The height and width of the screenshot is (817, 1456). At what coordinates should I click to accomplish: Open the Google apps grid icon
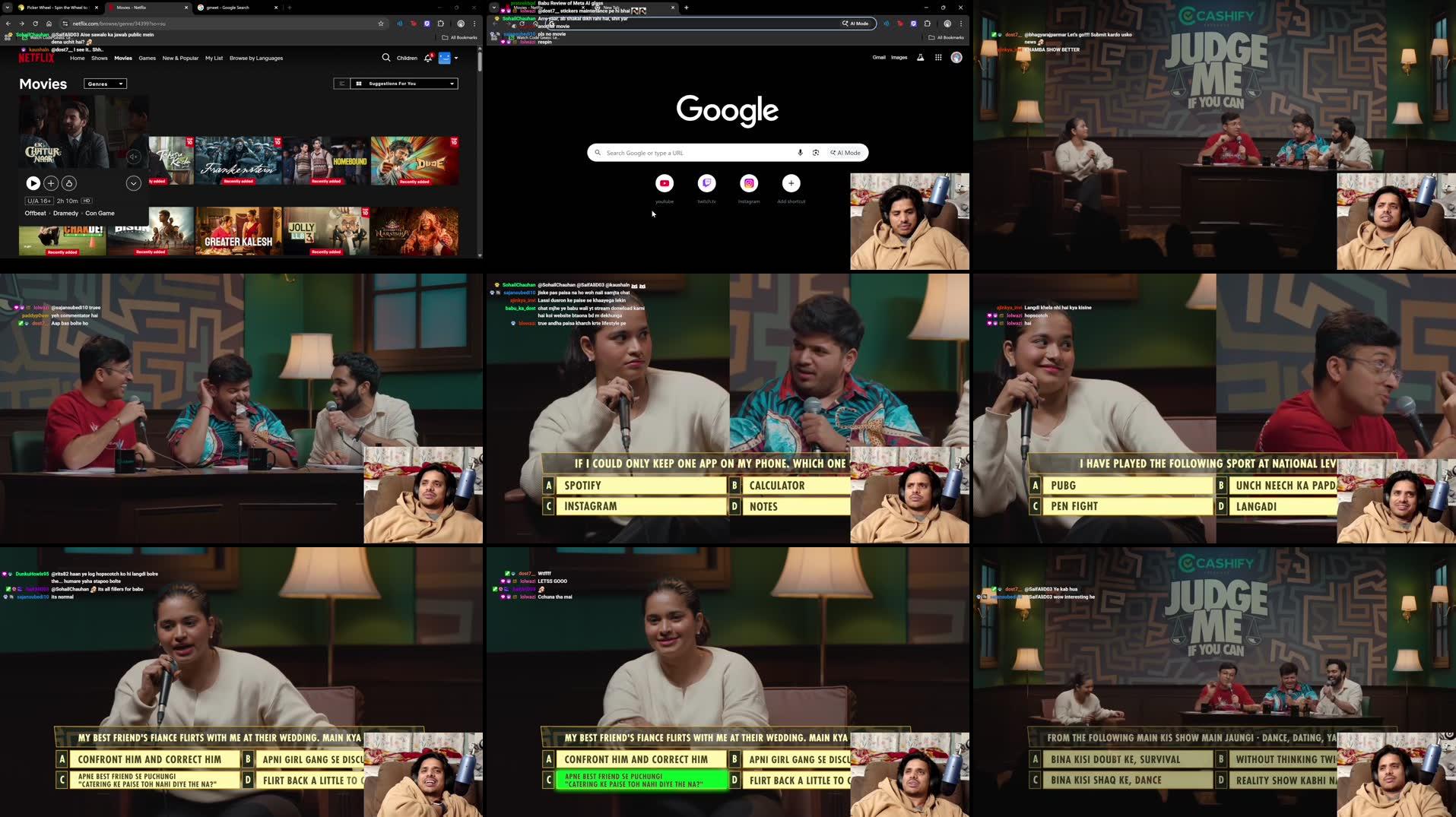pos(938,57)
